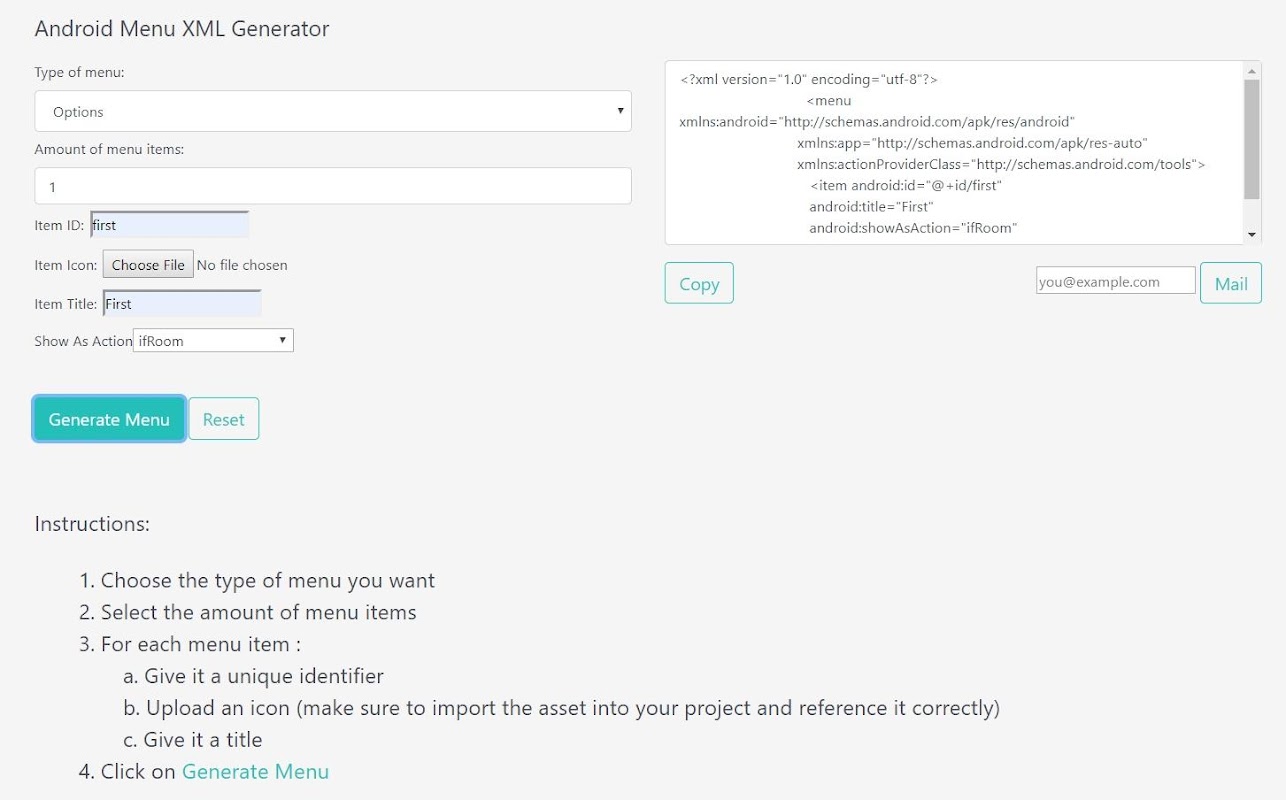Click 'For each menu item :' text

click(x=201, y=644)
